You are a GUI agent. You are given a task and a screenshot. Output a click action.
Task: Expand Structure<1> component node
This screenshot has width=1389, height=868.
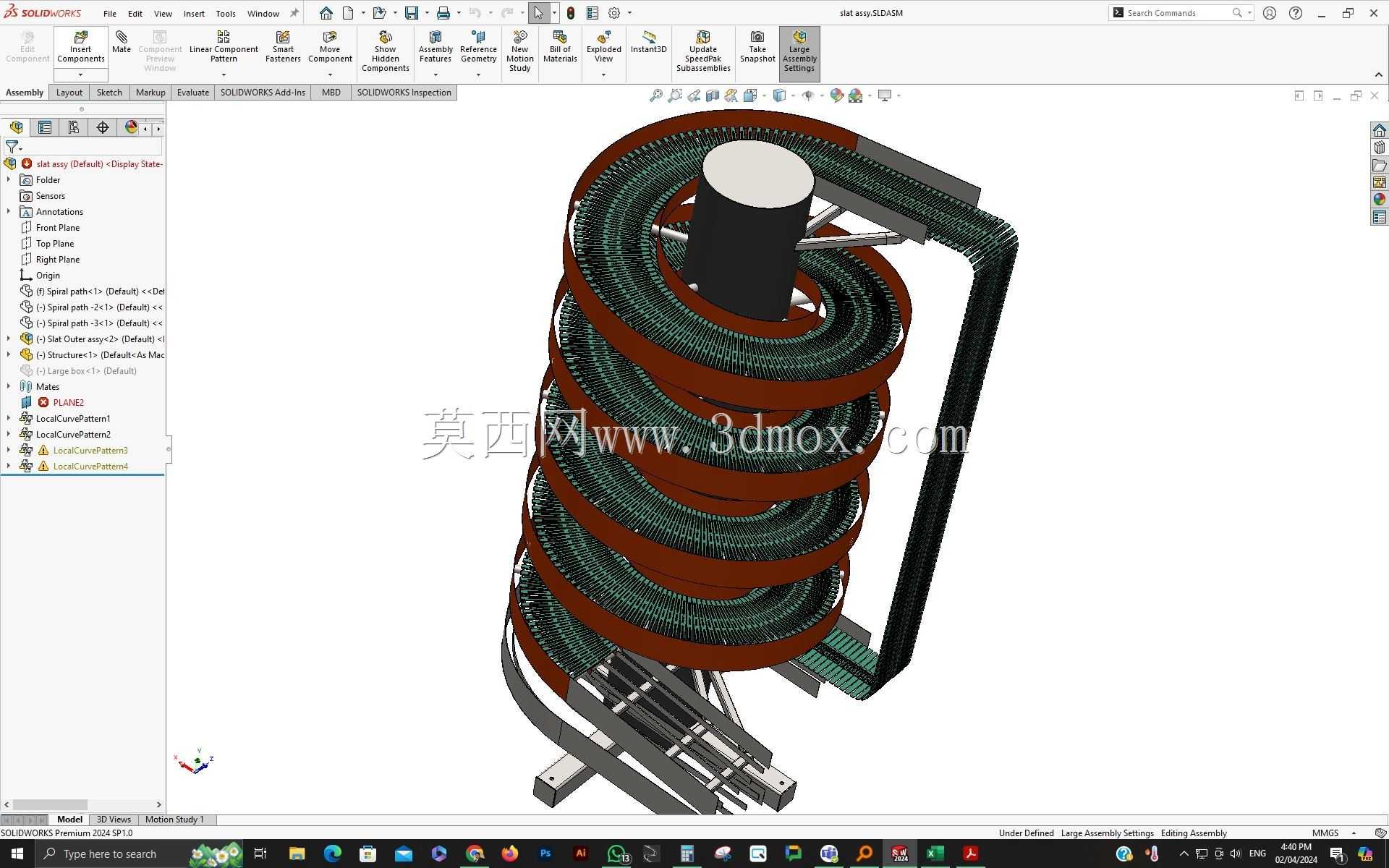tap(9, 354)
